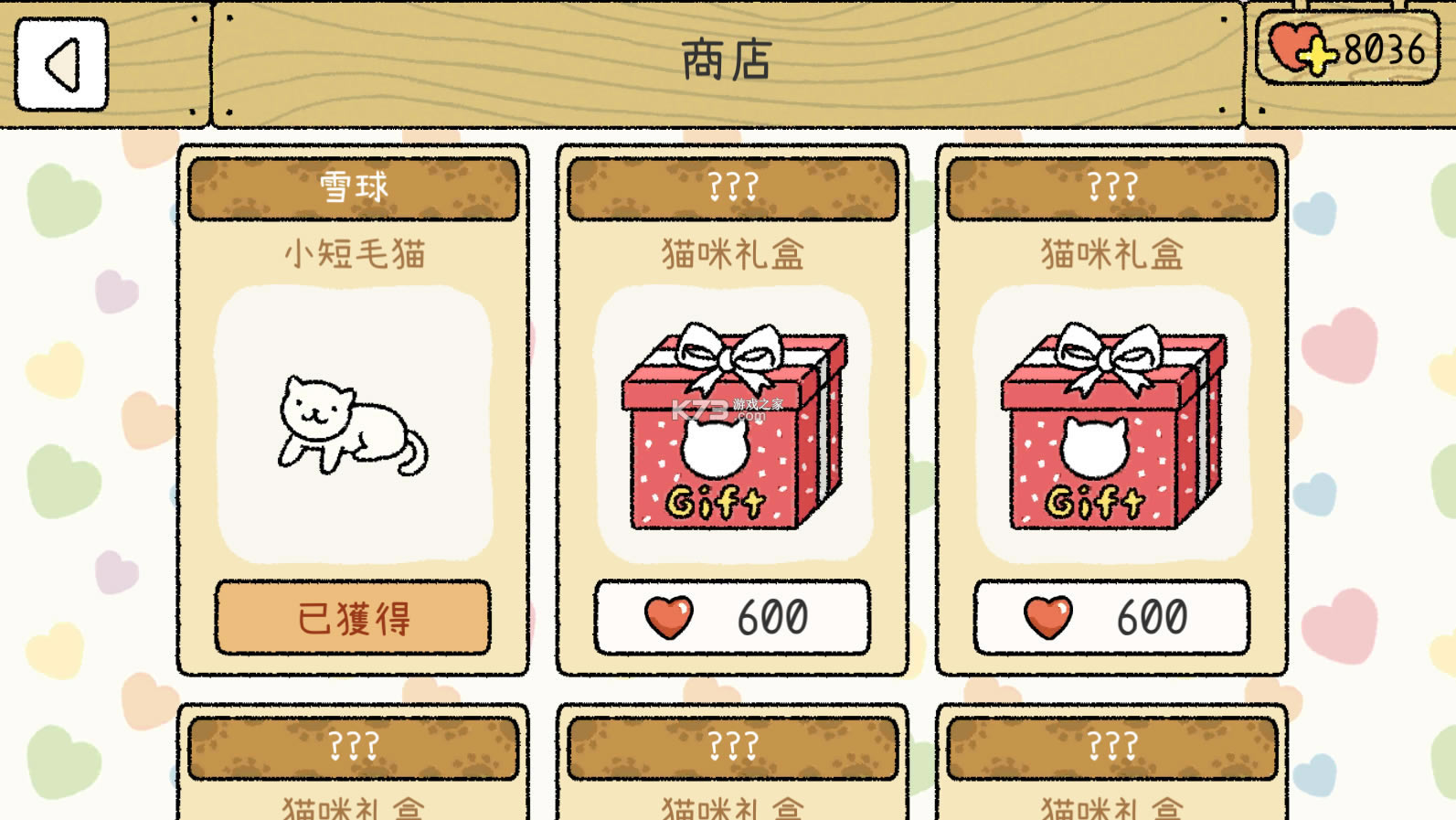Select the white cat 雪球 picture

pyautogui.click(x=353, y=425)
